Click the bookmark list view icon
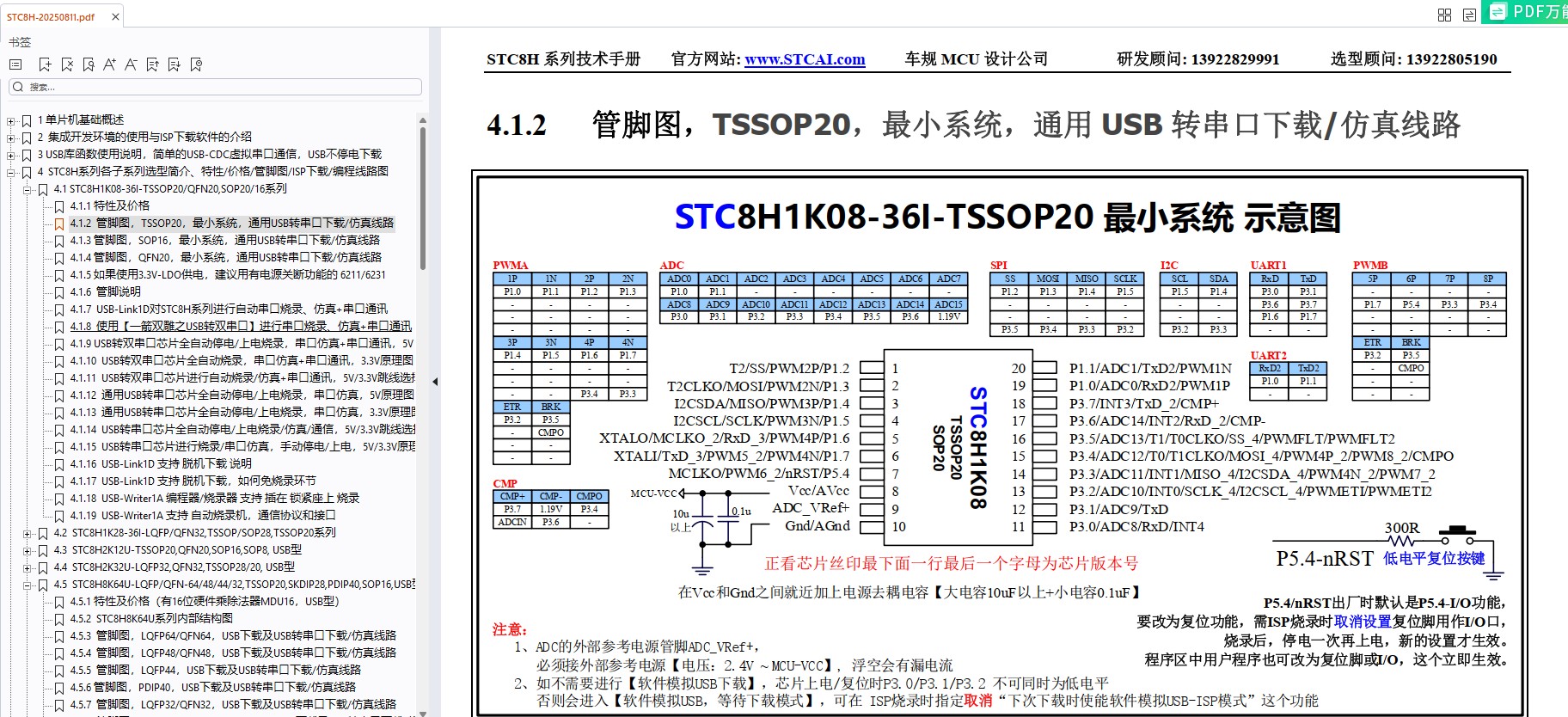 pos(15,64)
